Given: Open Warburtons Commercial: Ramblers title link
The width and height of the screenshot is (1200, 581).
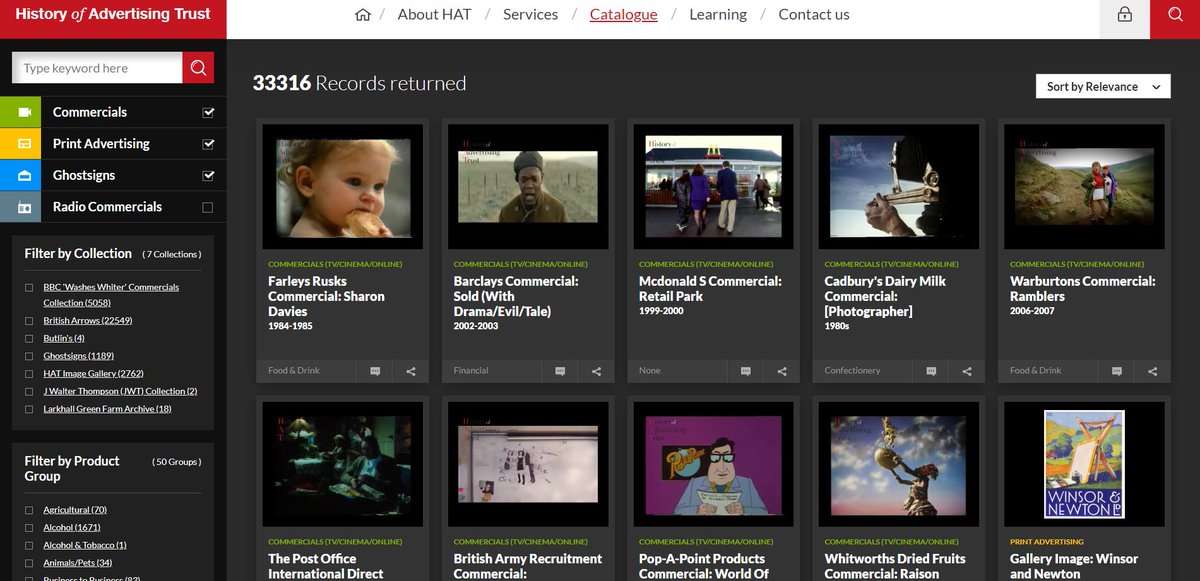Looking at the screenshot, I should (x=1083, y=289).
